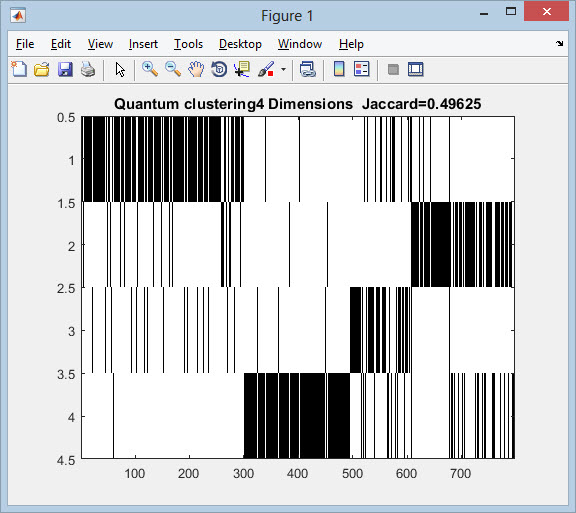Save figure using the floppy disk icon
Viewport: 576px width, 513px height.
pos(65,69)
